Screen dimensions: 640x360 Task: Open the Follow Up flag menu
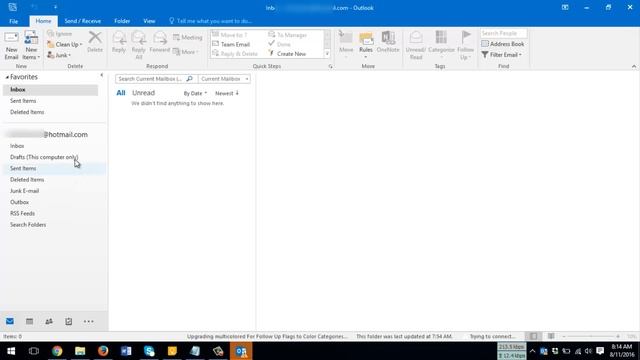pyautogui.click(x=465, y=45)
